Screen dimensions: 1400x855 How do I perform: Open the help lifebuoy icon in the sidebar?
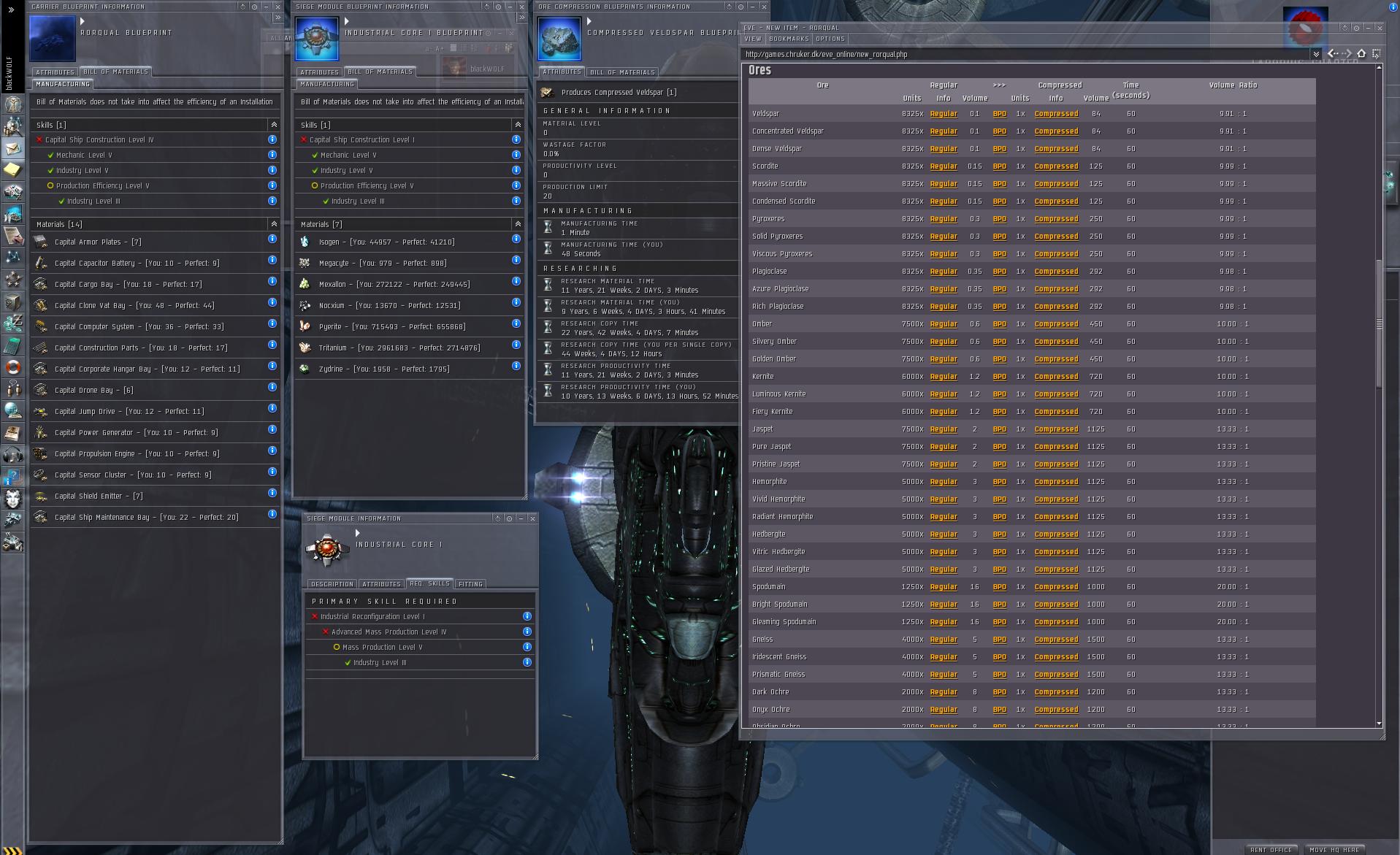click(12, 367)
